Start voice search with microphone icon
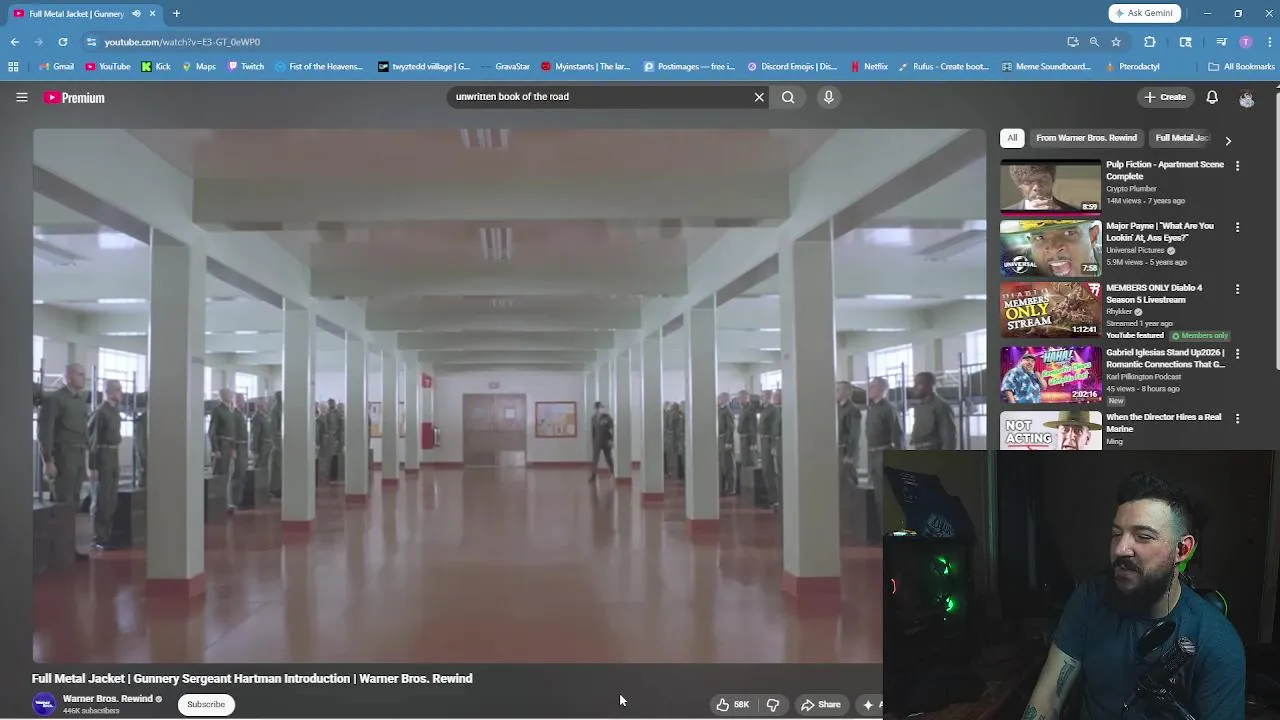Screen dimensions: 1280x720 (x=828, y=97)
